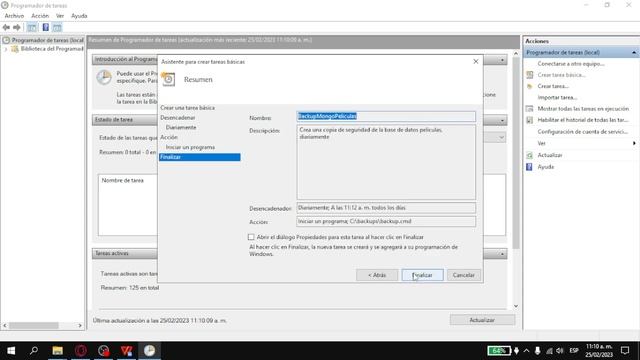Toggle the console tree toolbar icon
The width and height of the screenshot is (640, 360).
coord(32,27)
